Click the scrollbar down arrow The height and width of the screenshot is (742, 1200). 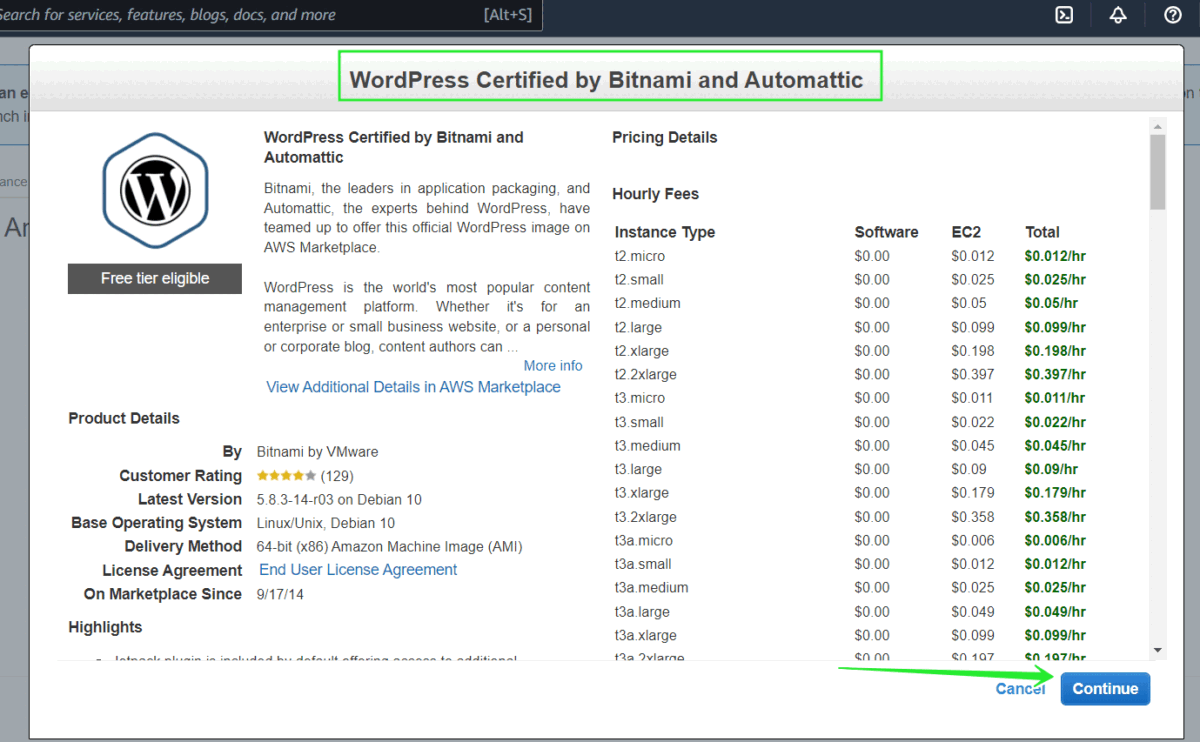(x=1158, y=650)
